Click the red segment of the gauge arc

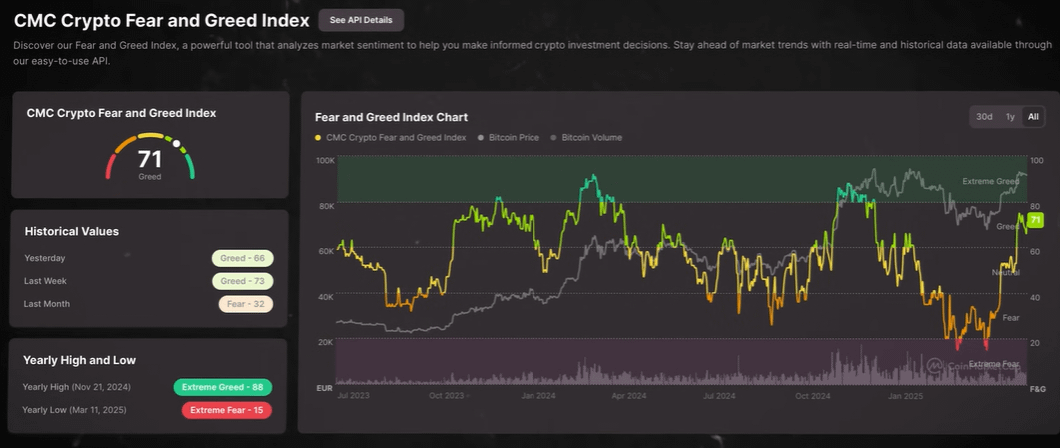click(110, 171)
